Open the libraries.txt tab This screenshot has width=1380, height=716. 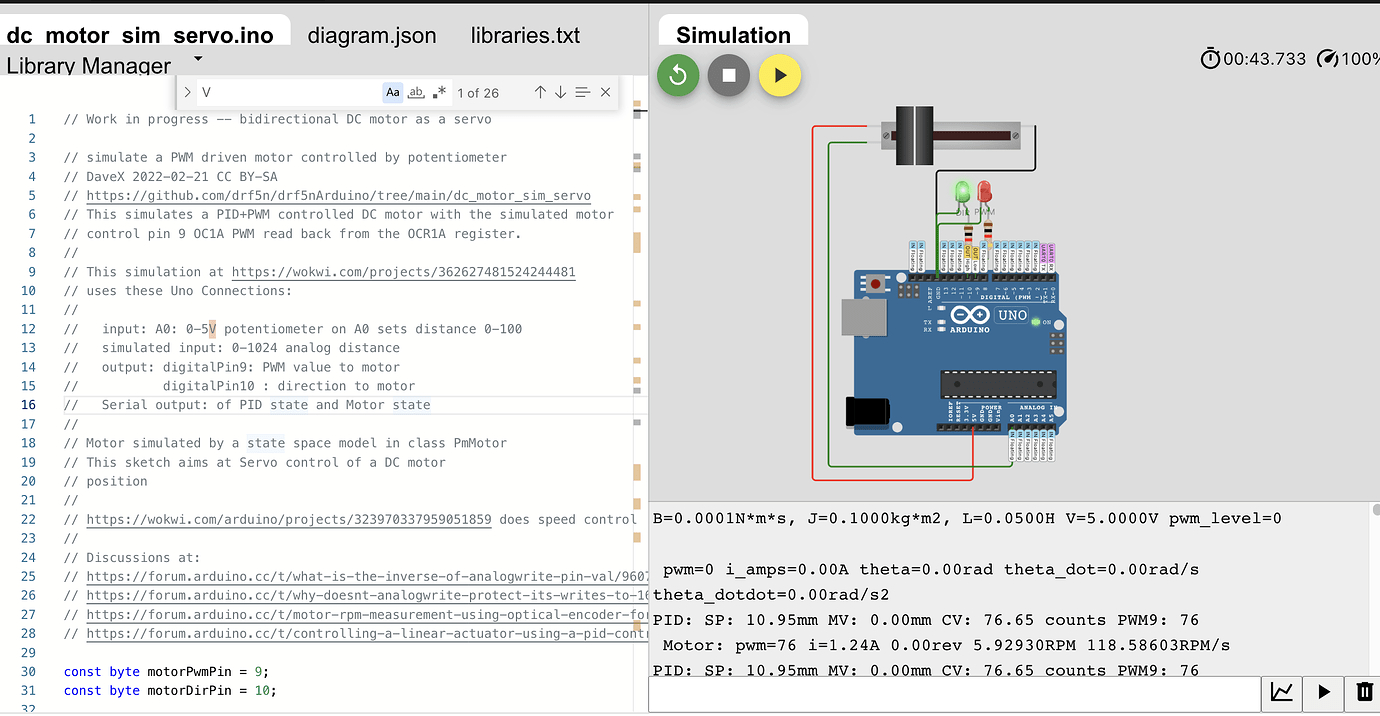coord(525,35)
